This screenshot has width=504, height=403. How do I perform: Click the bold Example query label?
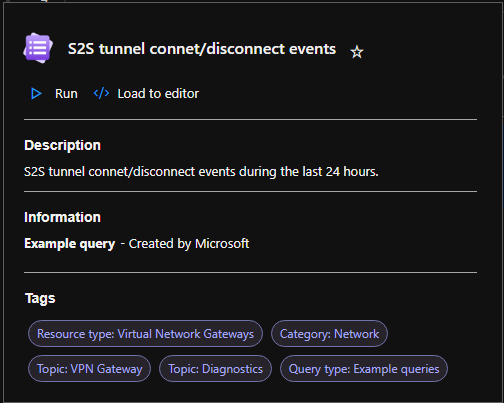pyautogui.click(x=70, y=244)
